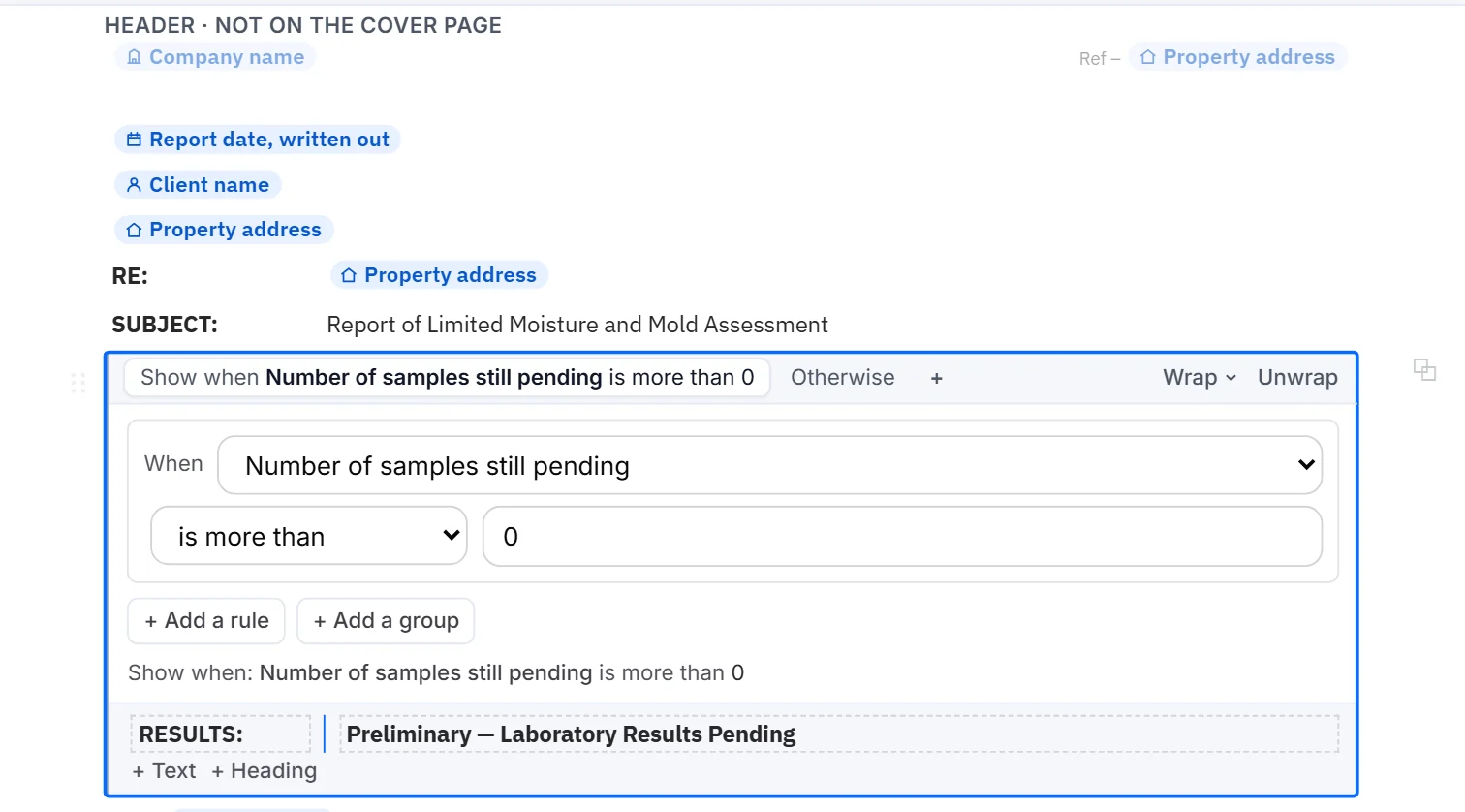The width and height of the screenshot is (1465, 812).
Task: Select the 'Report date, written out' chip
Action: coord(258,140)
